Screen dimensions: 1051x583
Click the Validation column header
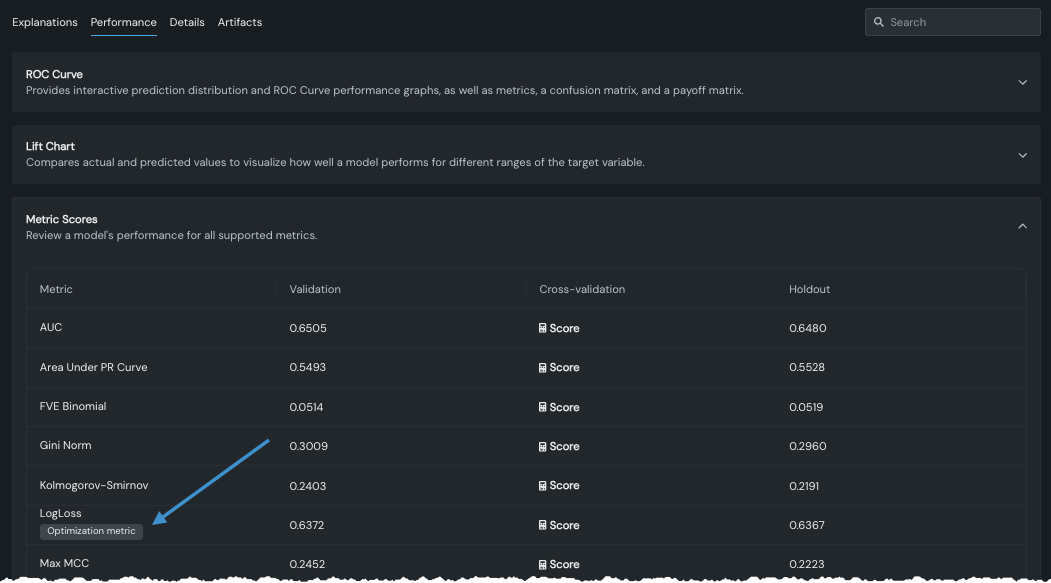pos(315,289)
